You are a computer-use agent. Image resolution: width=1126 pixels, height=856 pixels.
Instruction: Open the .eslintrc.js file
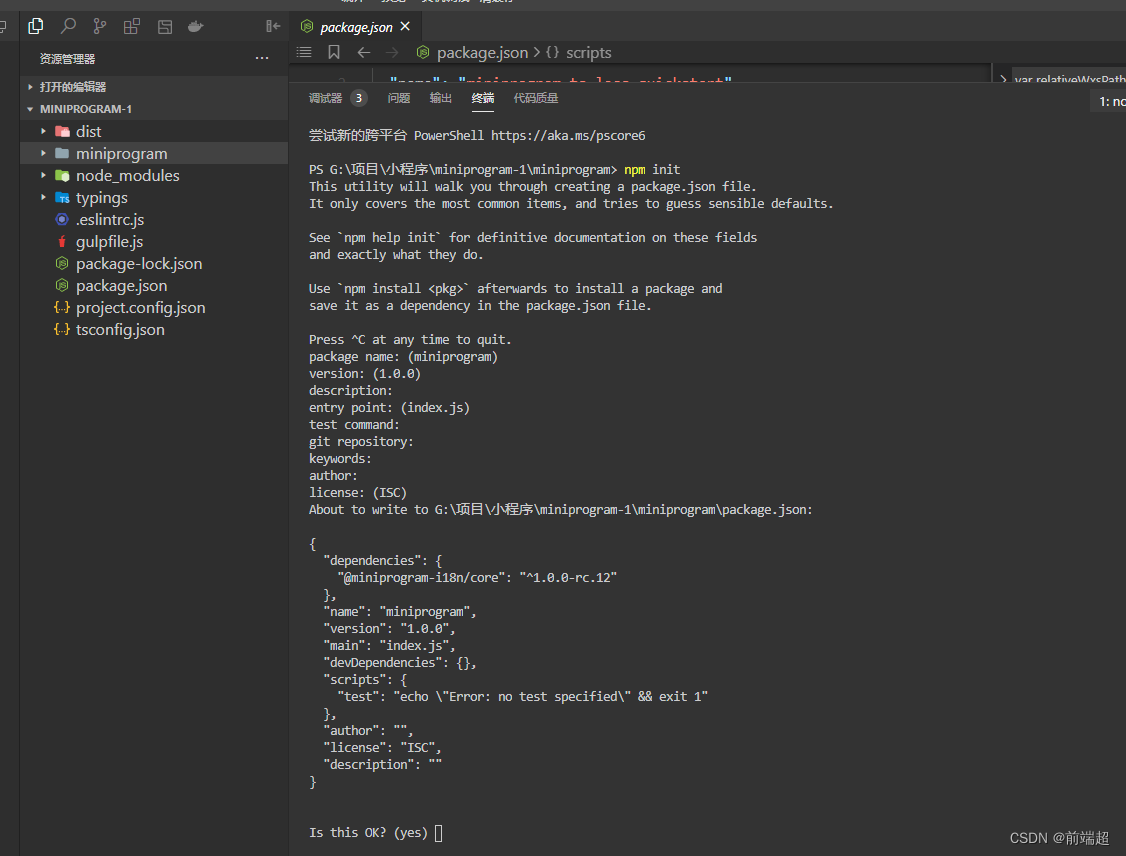(154, 220)
